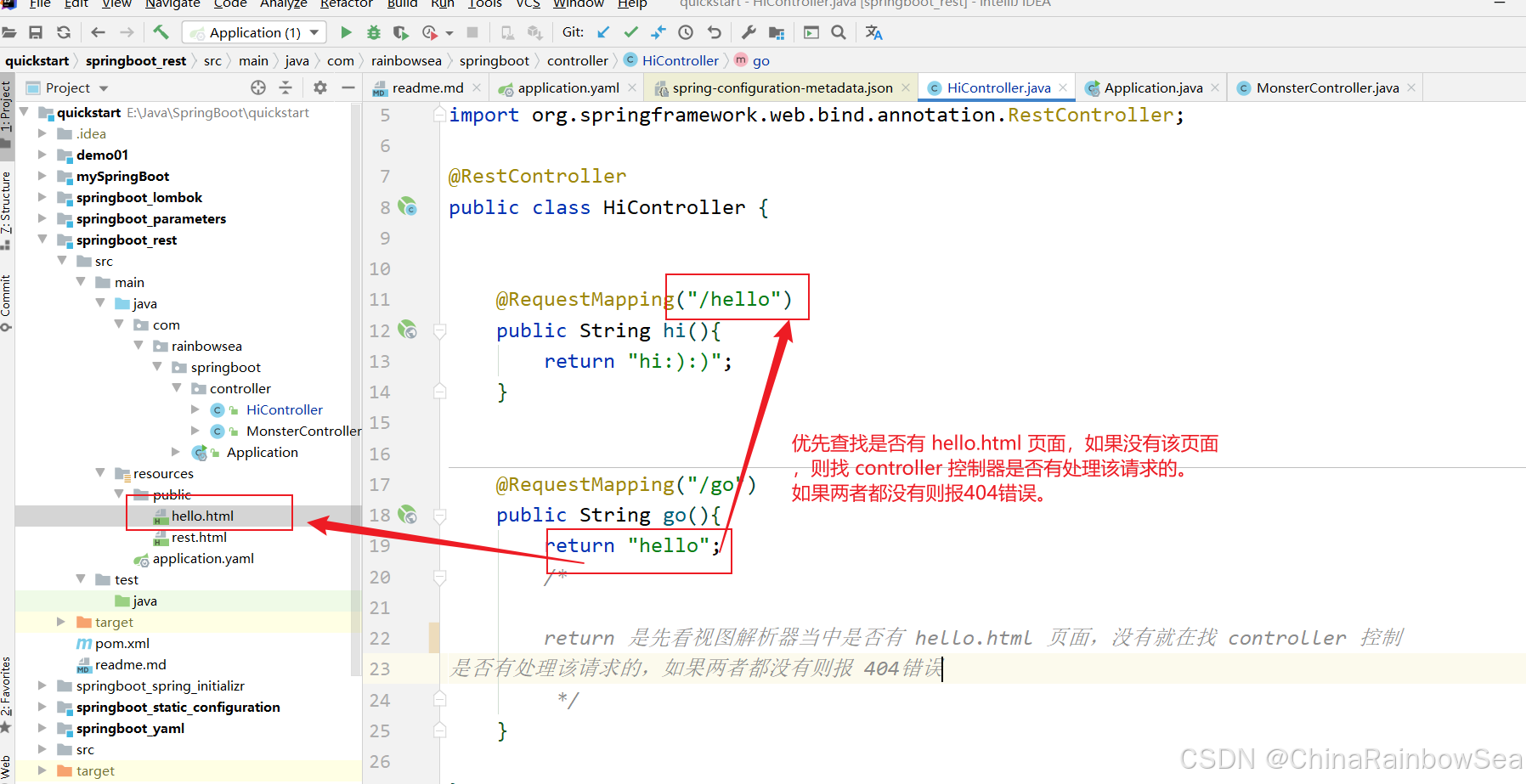This screenshot has height=784, width=1526.
Task: Open the Refactor menu
Action: [346, 3]
